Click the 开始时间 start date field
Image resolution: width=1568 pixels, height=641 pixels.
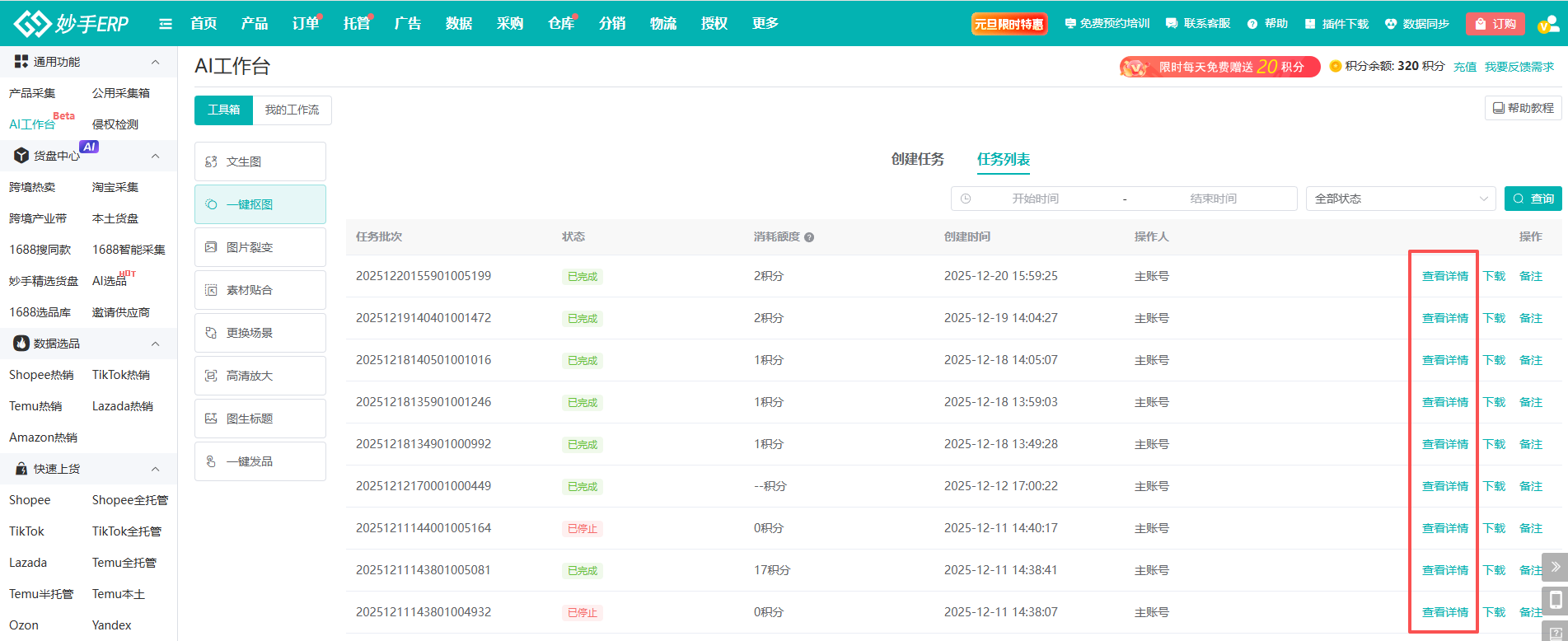[x=1035, y=199]
